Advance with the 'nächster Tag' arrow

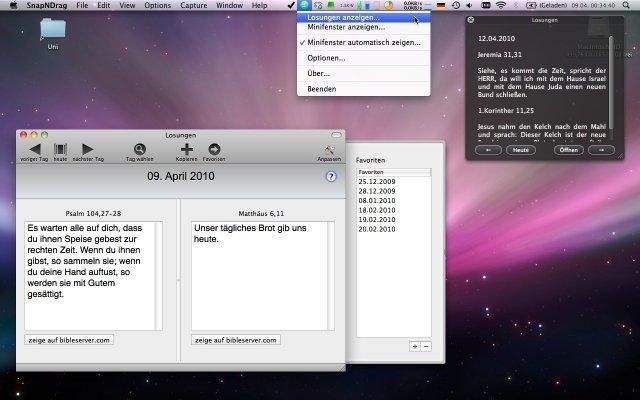click(x=88, y=149)
